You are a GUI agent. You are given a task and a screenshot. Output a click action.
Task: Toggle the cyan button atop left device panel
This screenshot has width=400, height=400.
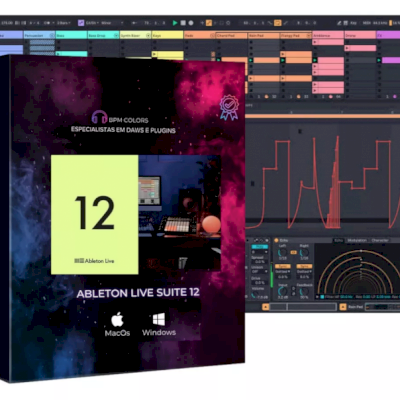click(x=260, y=247)
